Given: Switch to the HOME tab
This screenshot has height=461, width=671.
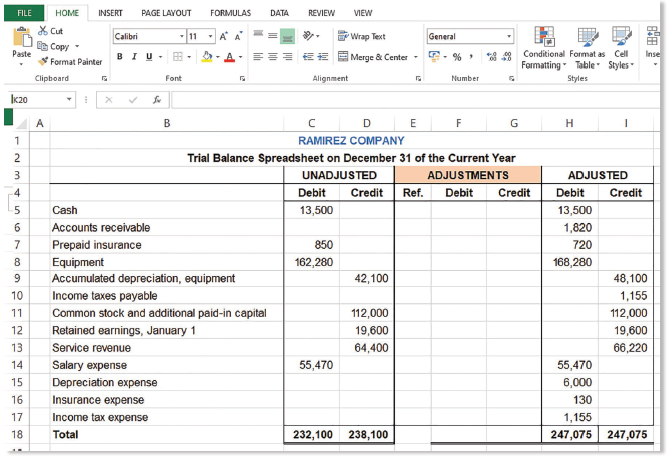Looking at the screenshot, I should (x=67, y=13).
